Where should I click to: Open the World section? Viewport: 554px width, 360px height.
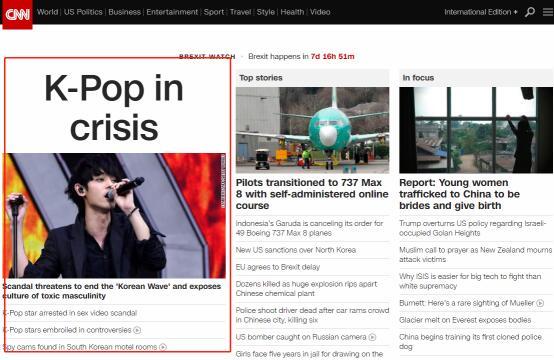pos(47,12)
